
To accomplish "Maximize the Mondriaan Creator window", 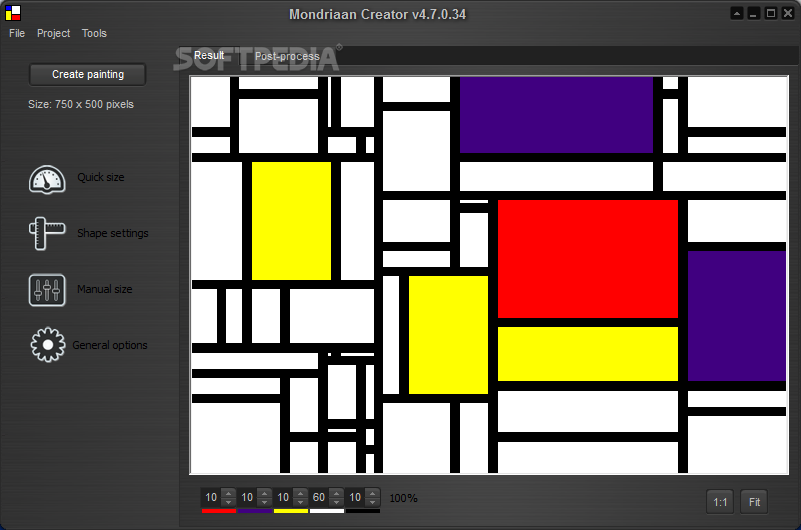I will (771, 14).
